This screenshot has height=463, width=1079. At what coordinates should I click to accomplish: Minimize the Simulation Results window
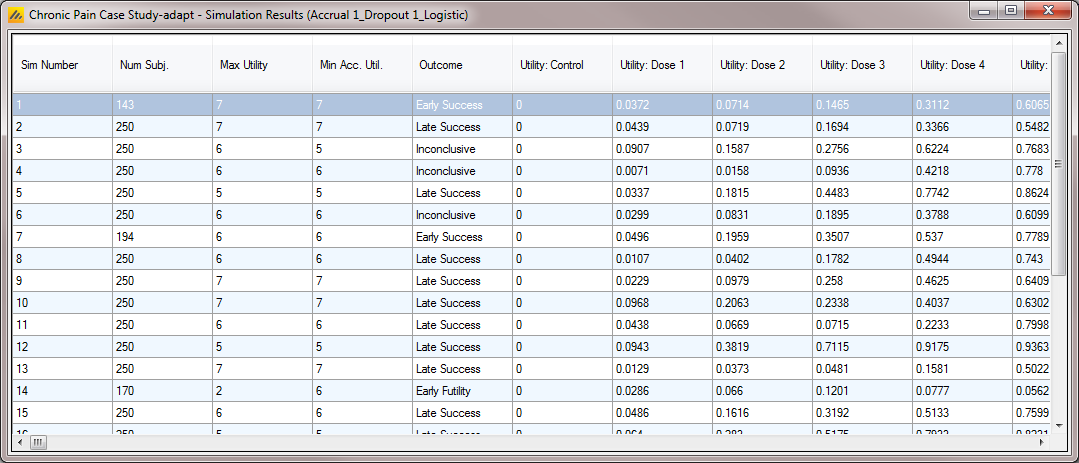pos(986,11)
